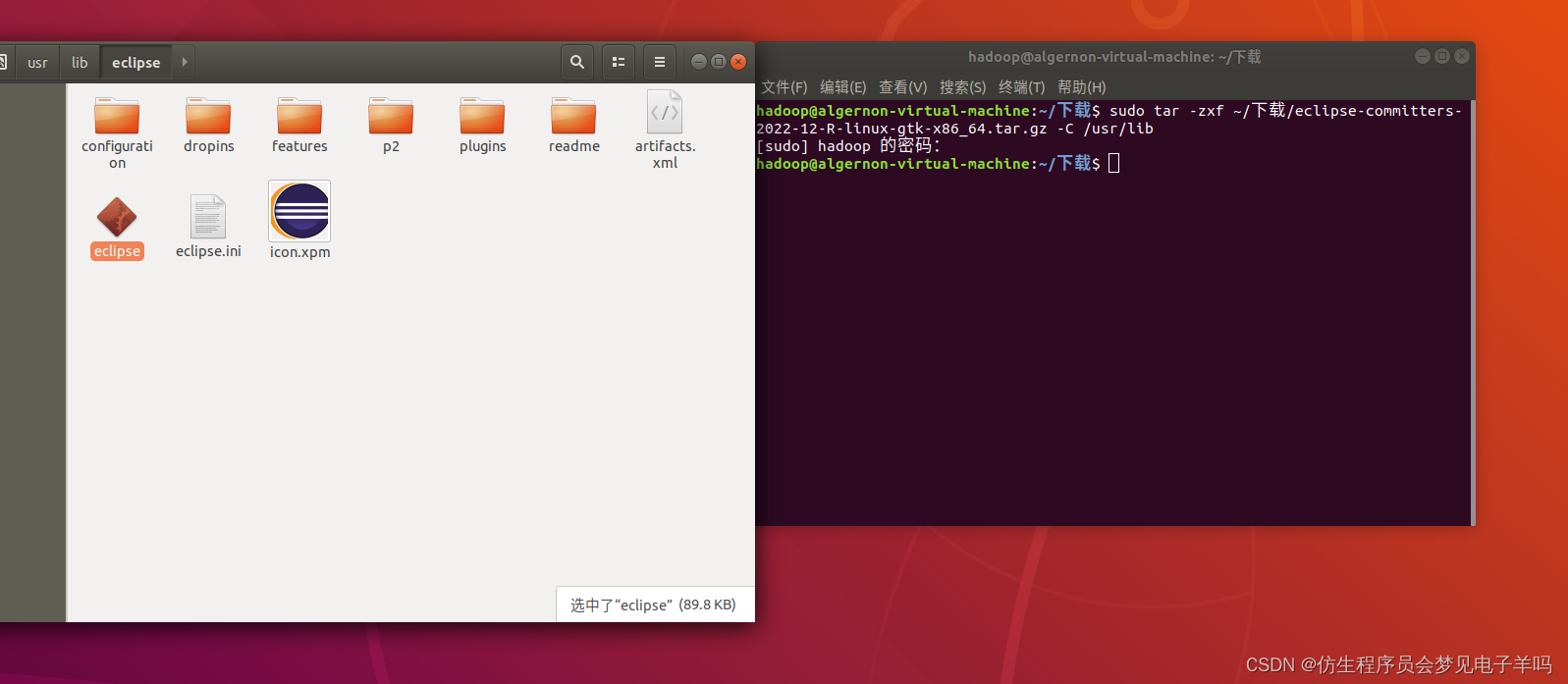
Task: Click the '[sudo] hadoop 的密码:' line
Action: [x=848, y=146]
